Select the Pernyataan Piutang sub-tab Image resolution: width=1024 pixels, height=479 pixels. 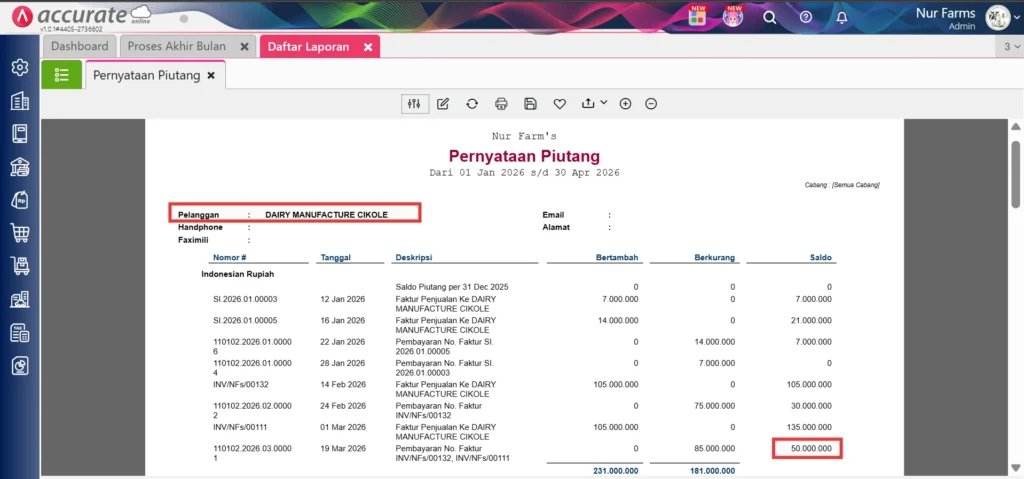click(146, 75)
